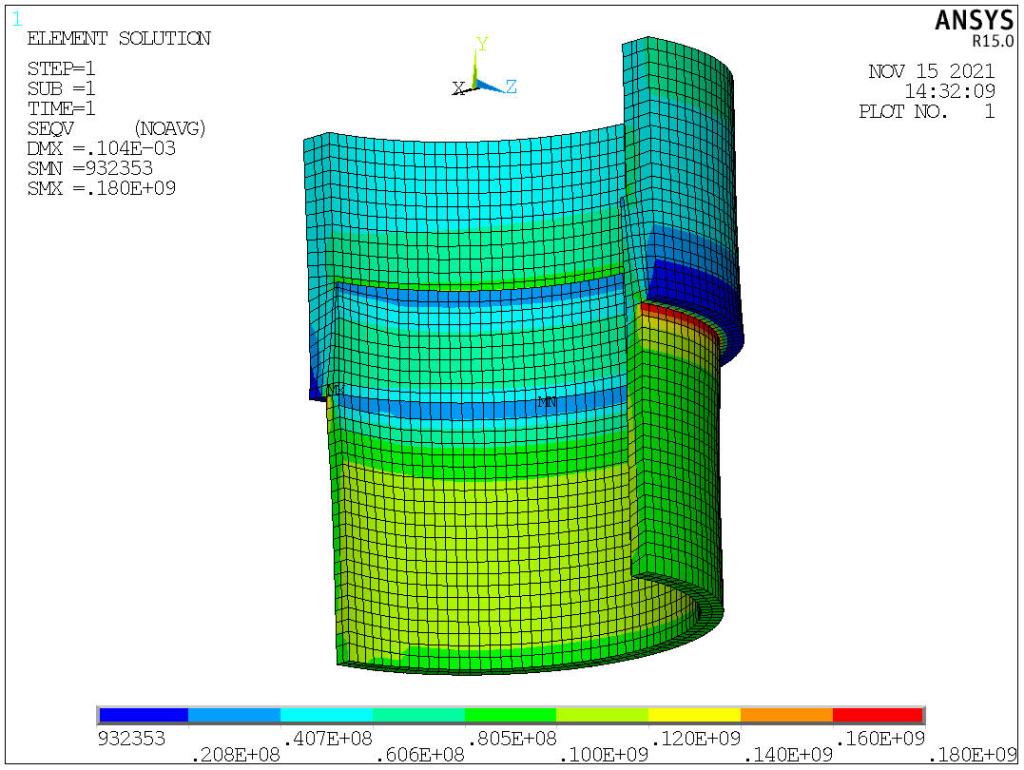Select the SMX =.180E+09 text
Image resolution: width=1024 pixels, height=770 pixels.
(102, 188)
